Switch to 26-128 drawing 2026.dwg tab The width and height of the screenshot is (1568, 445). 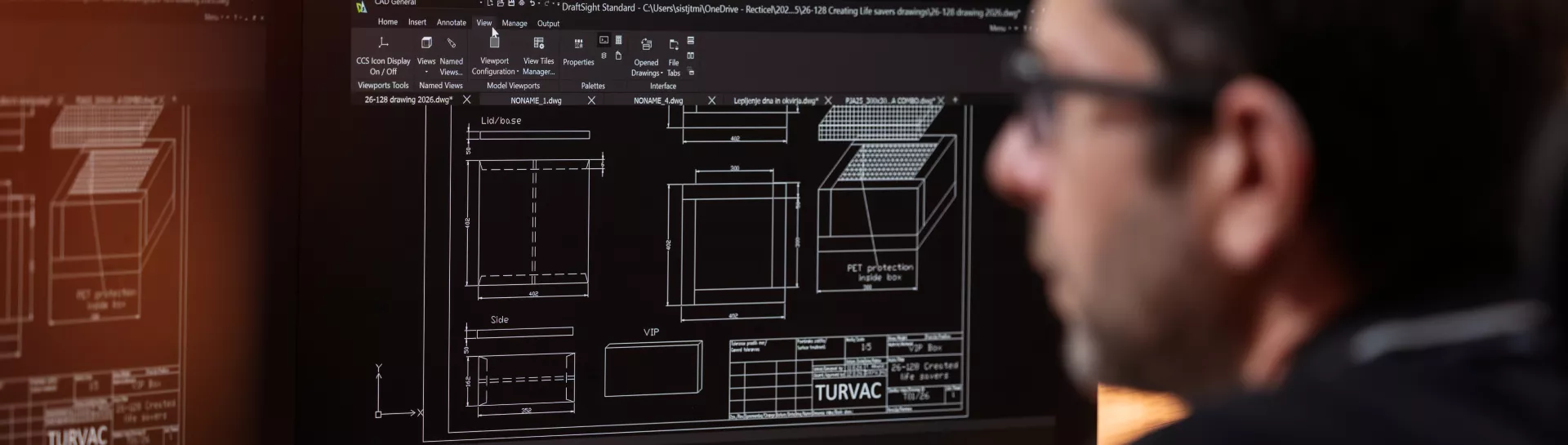[408, 100]
